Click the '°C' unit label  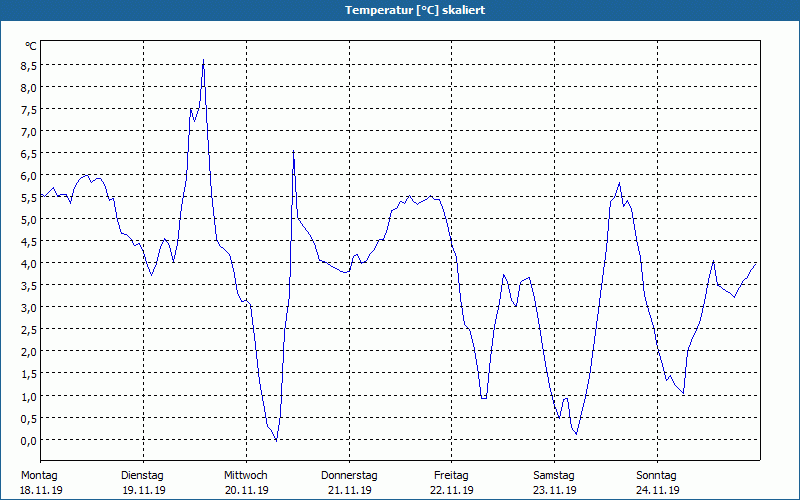click(x=31, y=46)
